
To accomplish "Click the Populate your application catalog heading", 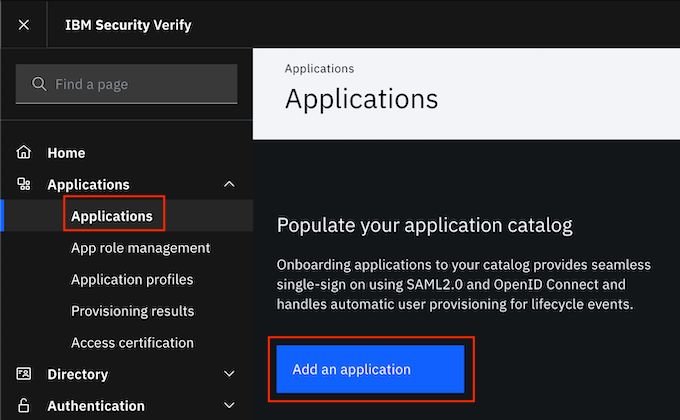I will (x=425, y=225).
